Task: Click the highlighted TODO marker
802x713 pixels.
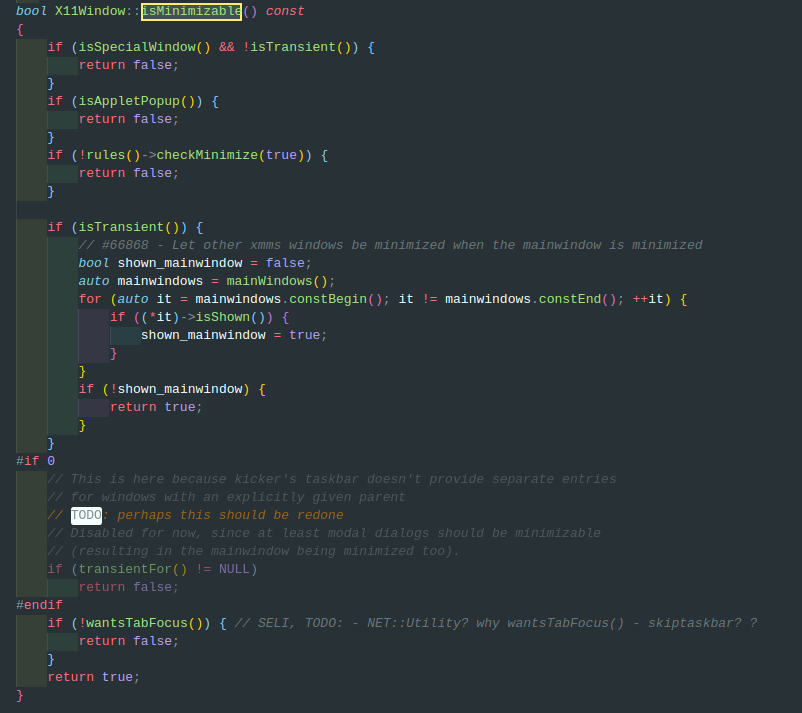Action: [86, 515]
